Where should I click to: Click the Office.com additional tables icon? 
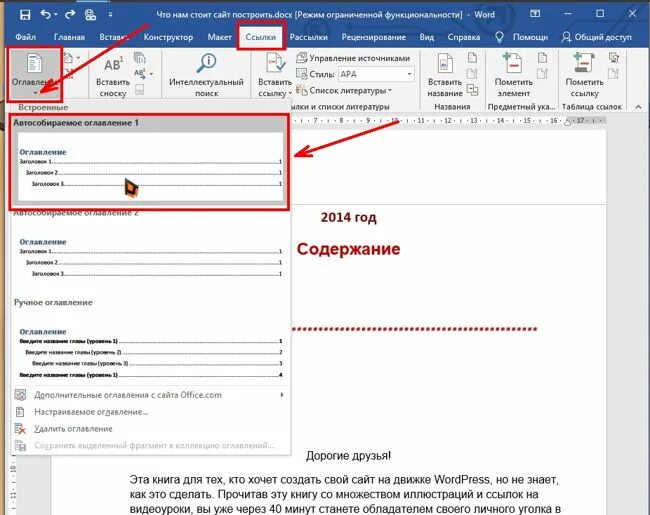pyautogui.click(x=20, y=395)
